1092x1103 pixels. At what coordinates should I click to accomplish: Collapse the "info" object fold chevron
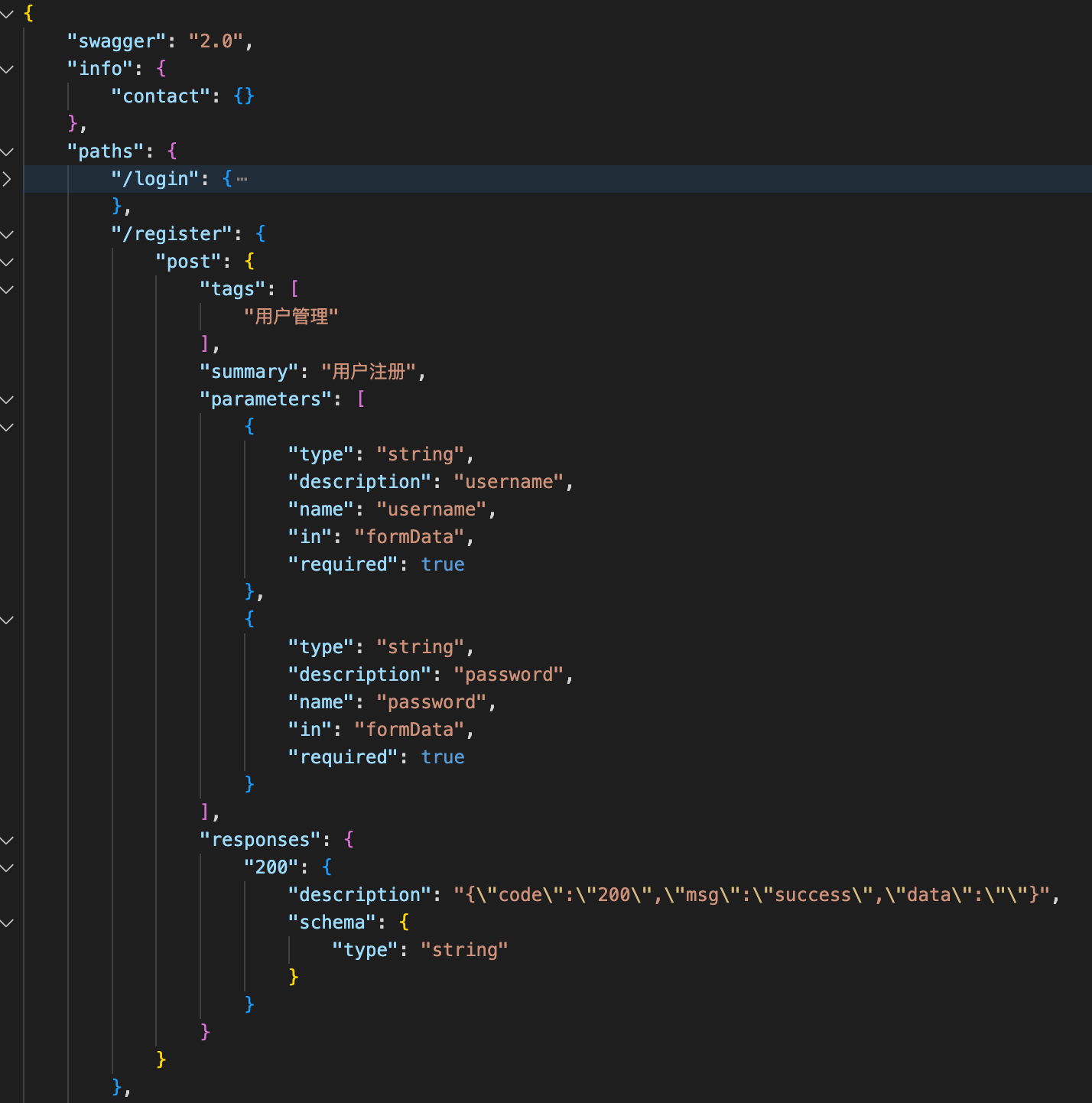tap(7, 69)
